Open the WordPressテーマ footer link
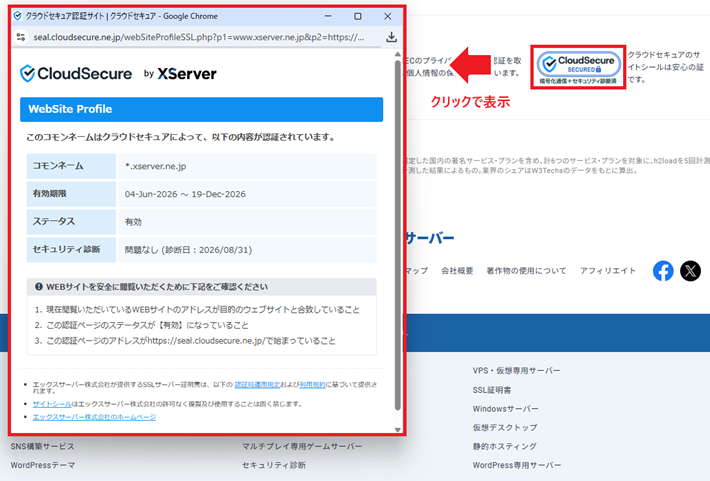This screenshot has height=481, width=710. coord(43,465)
